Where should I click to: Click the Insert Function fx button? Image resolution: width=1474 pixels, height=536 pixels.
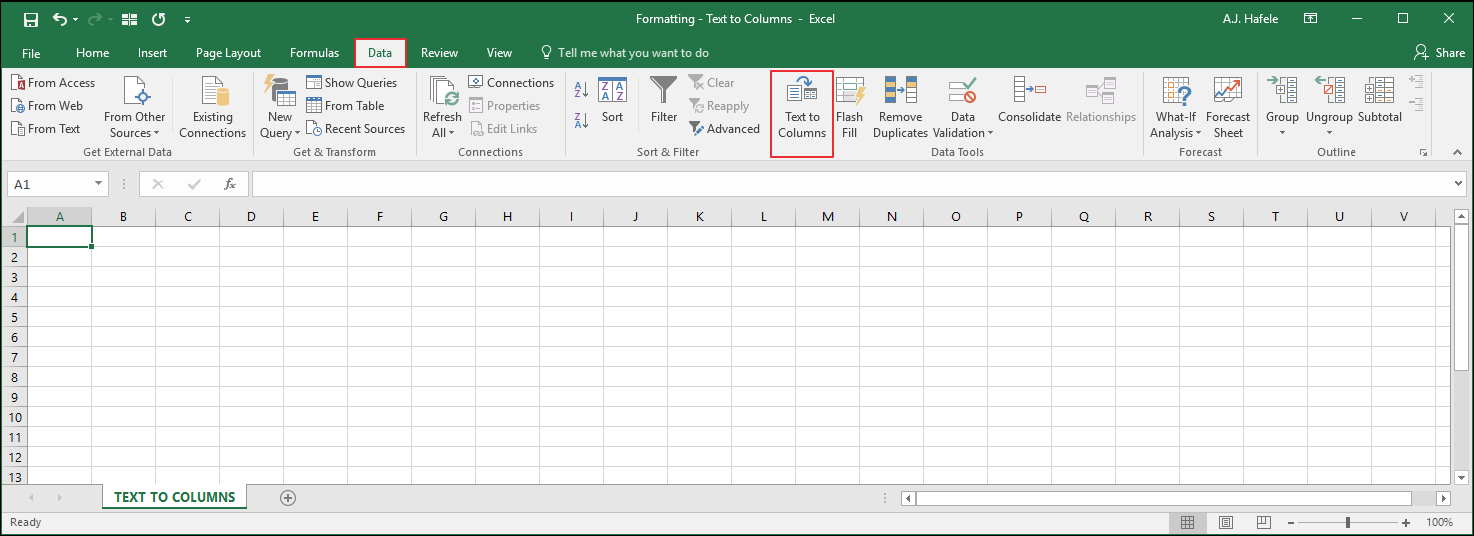coord(229,184)
